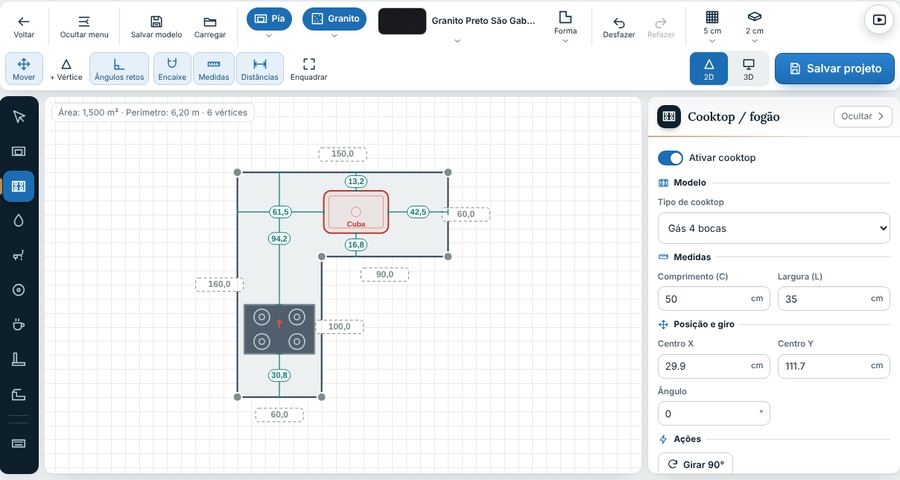Redo with the Refazer button
Image resolution: width=900 pixels, height=480 pixels.
(661, 27)
